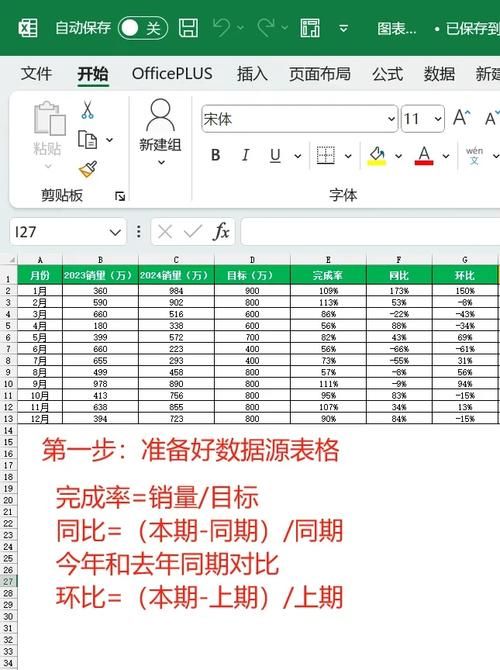Image resolution: width=500 pixels, height=670 pixels.
Task: Click the 图表... file name in title bar
Action: pos(397,29)
